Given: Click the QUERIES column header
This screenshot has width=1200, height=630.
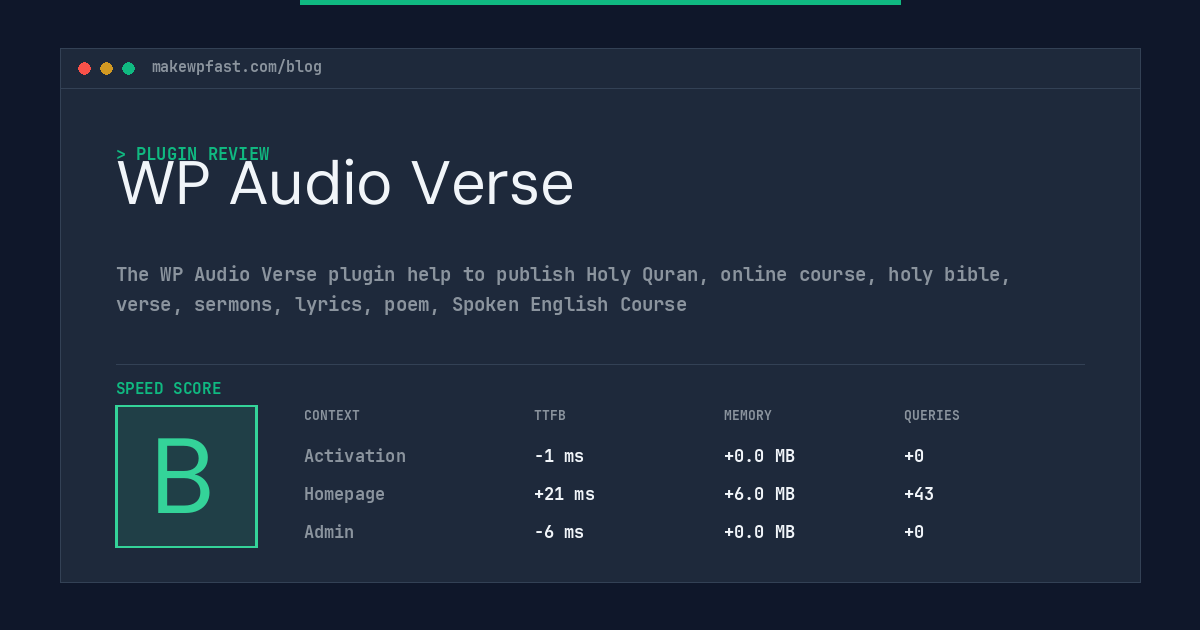Looking at the screenshot, I should pyautogui.click(x=932, y=416).
